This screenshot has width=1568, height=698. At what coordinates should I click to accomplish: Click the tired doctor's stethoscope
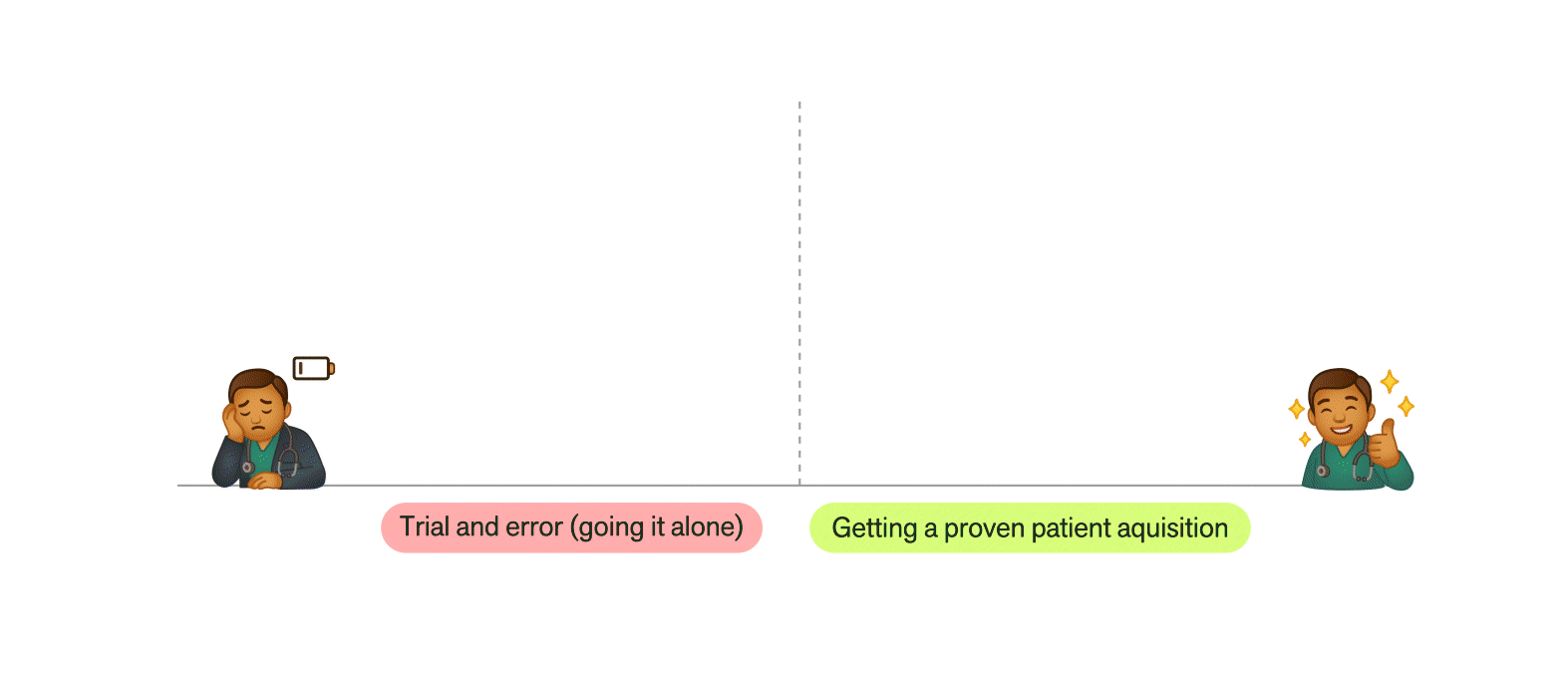point(289,458)
